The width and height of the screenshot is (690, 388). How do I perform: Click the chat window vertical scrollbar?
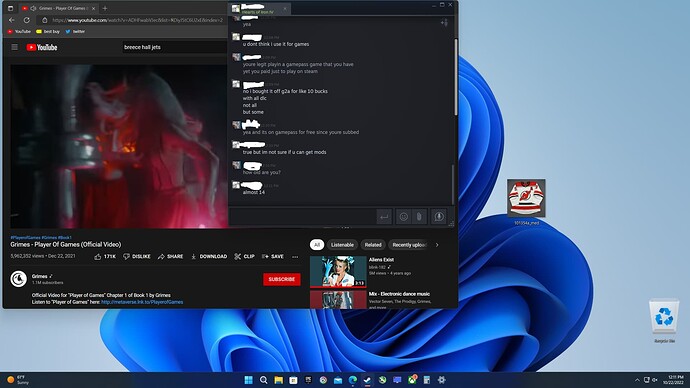[455, 77]
